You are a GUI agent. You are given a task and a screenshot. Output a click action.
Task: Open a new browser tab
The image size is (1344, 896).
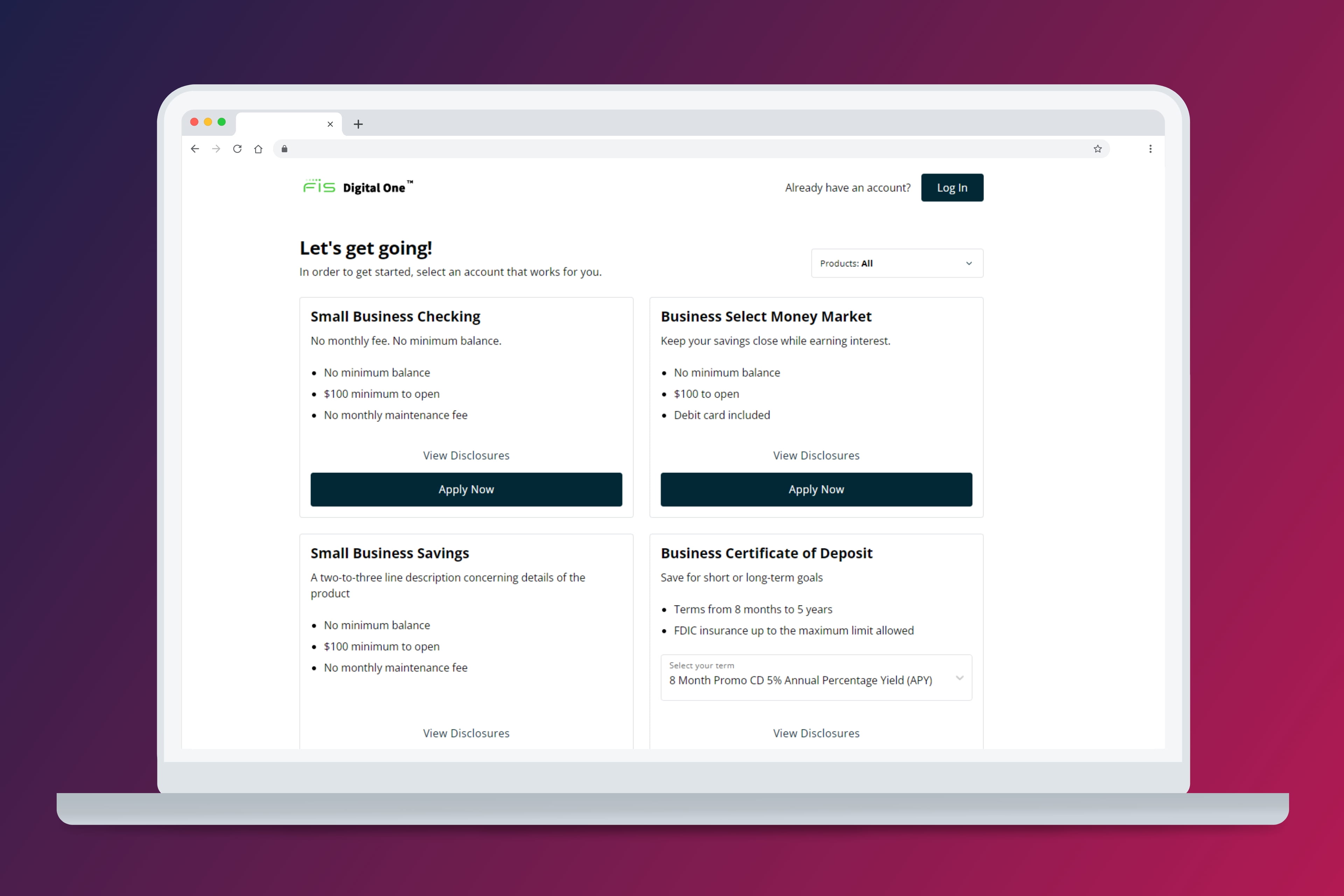[358, 124]
